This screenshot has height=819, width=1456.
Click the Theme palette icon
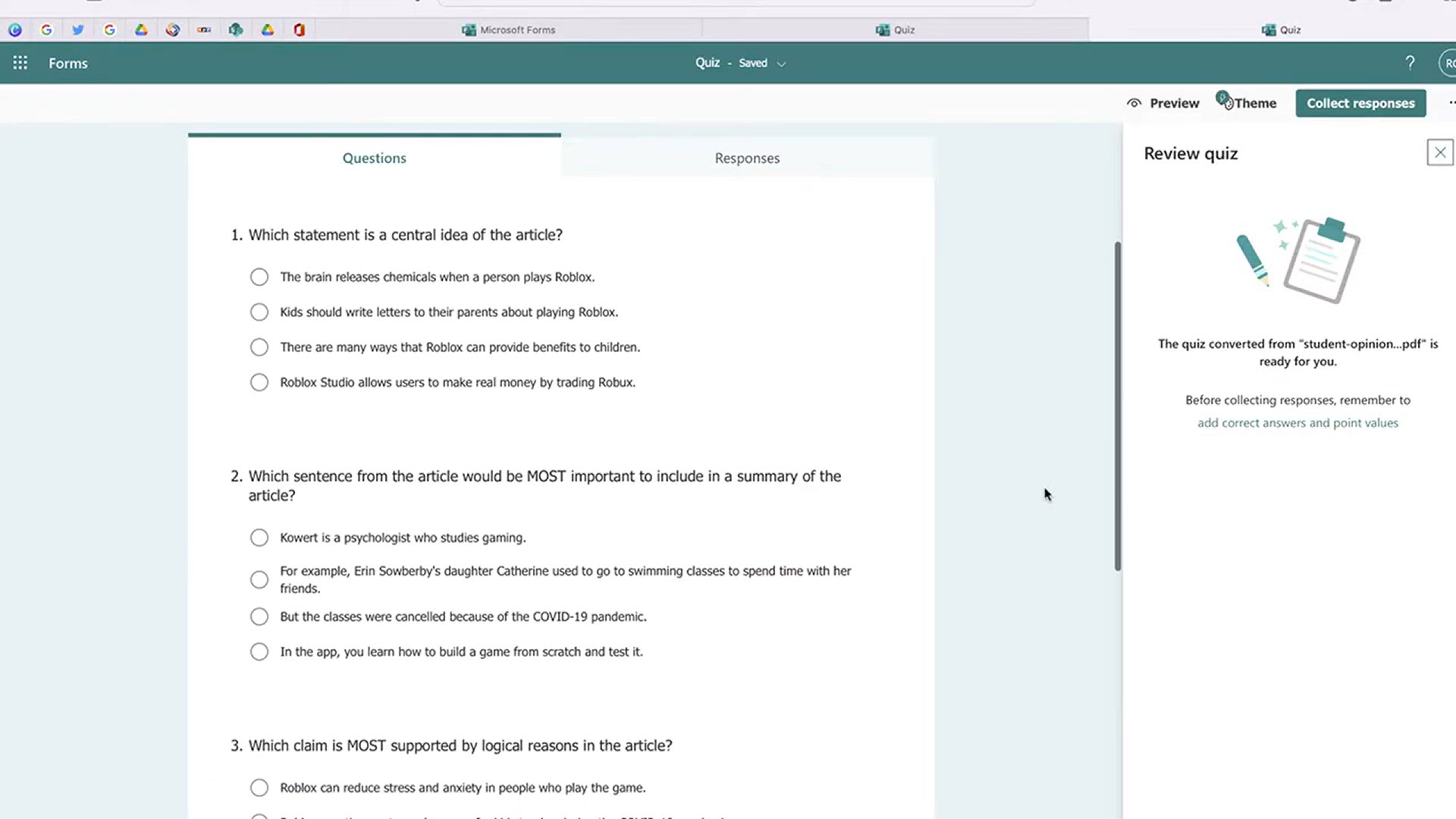[x=1224, y=100]
